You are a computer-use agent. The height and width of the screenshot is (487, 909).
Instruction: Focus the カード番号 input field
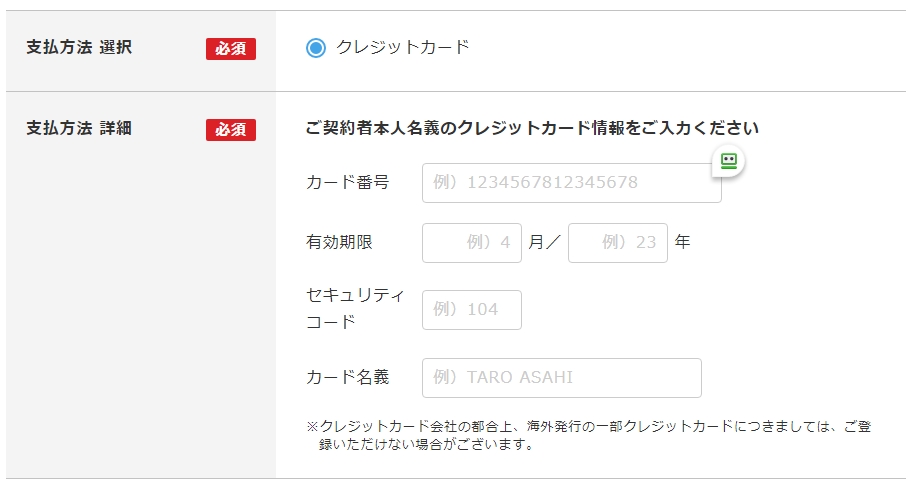pos(570,183)
